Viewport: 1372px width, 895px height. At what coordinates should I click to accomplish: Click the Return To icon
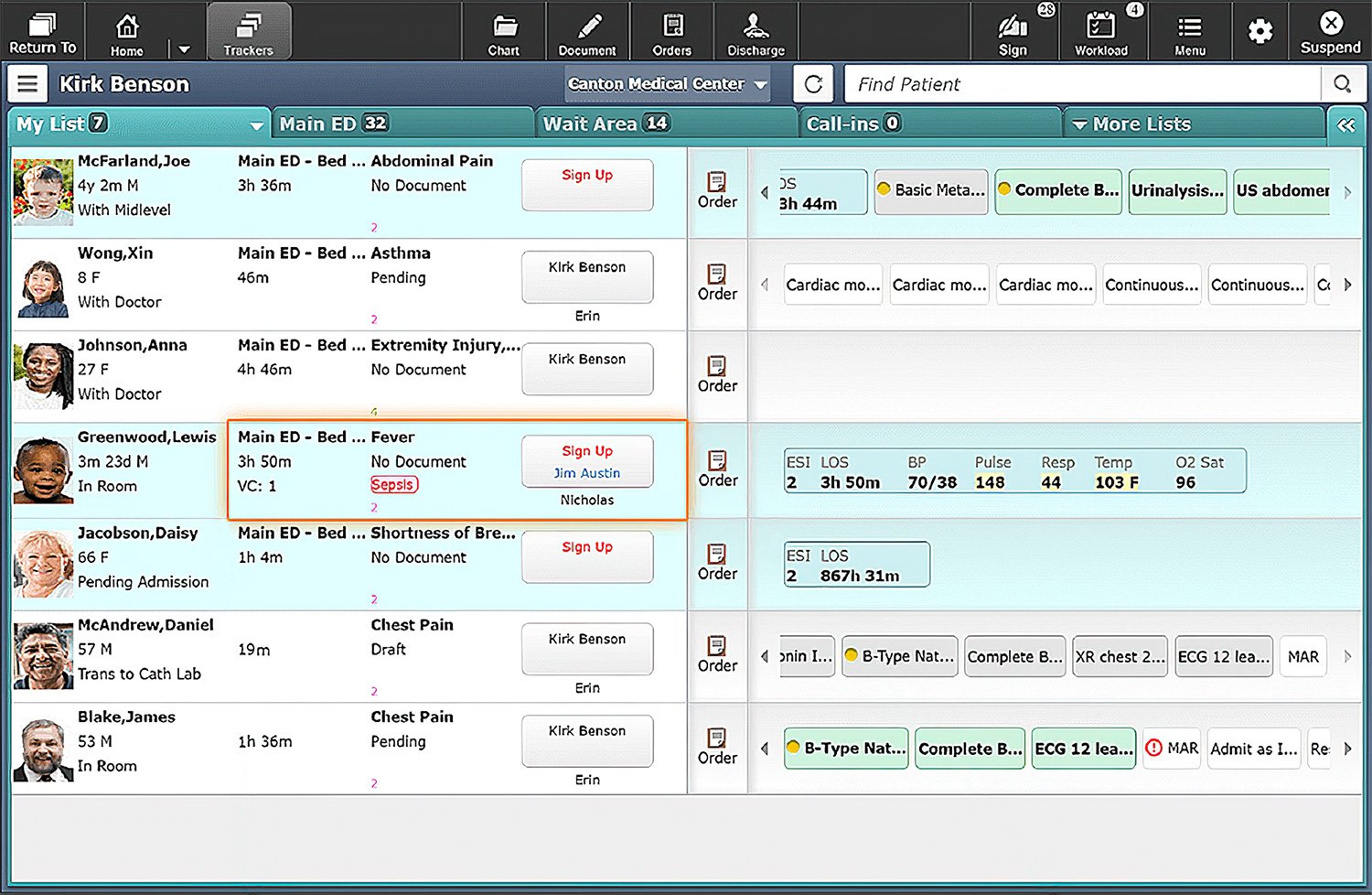[42, 32]
